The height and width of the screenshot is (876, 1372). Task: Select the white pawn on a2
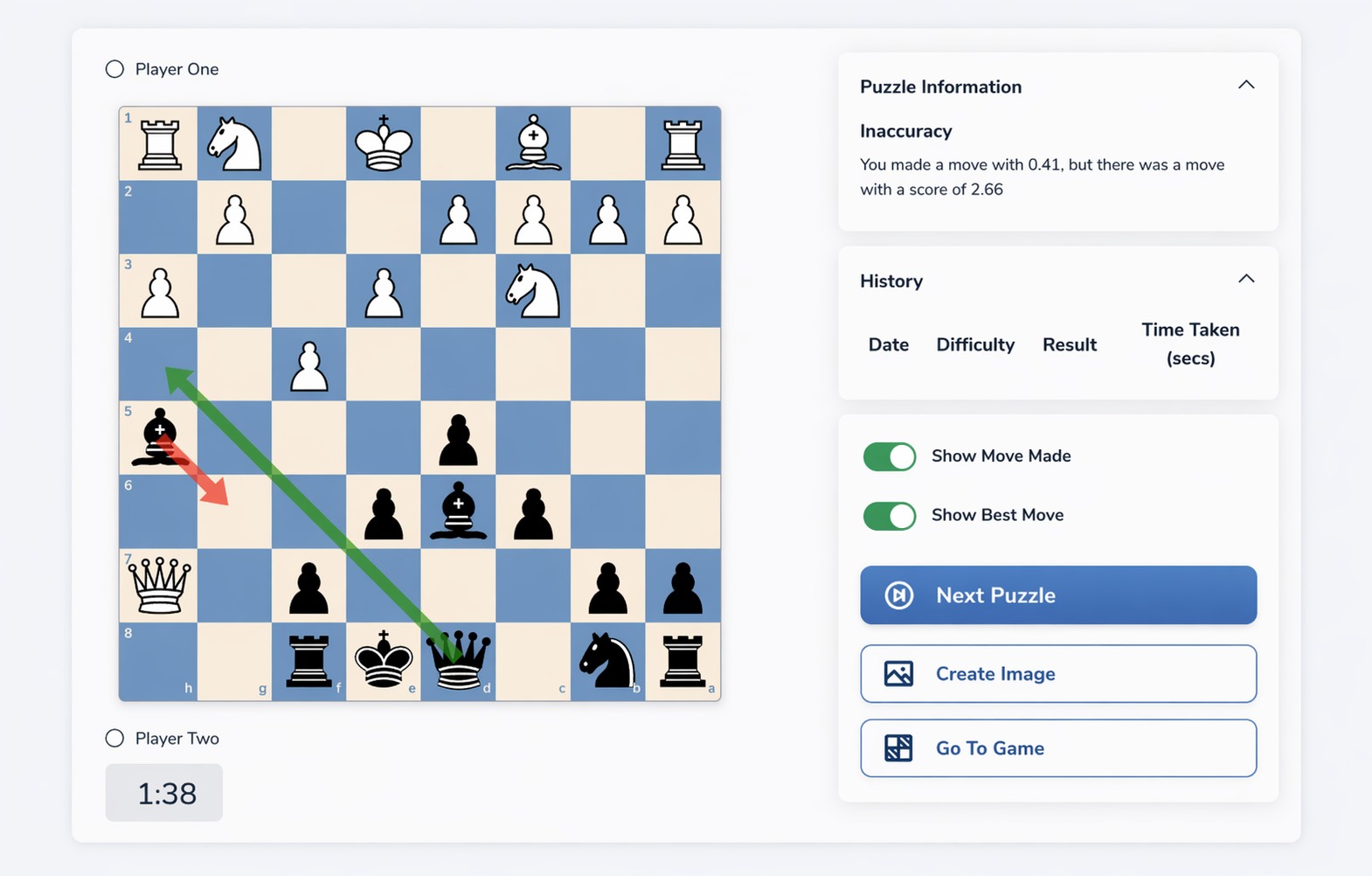tap(683, 219)
